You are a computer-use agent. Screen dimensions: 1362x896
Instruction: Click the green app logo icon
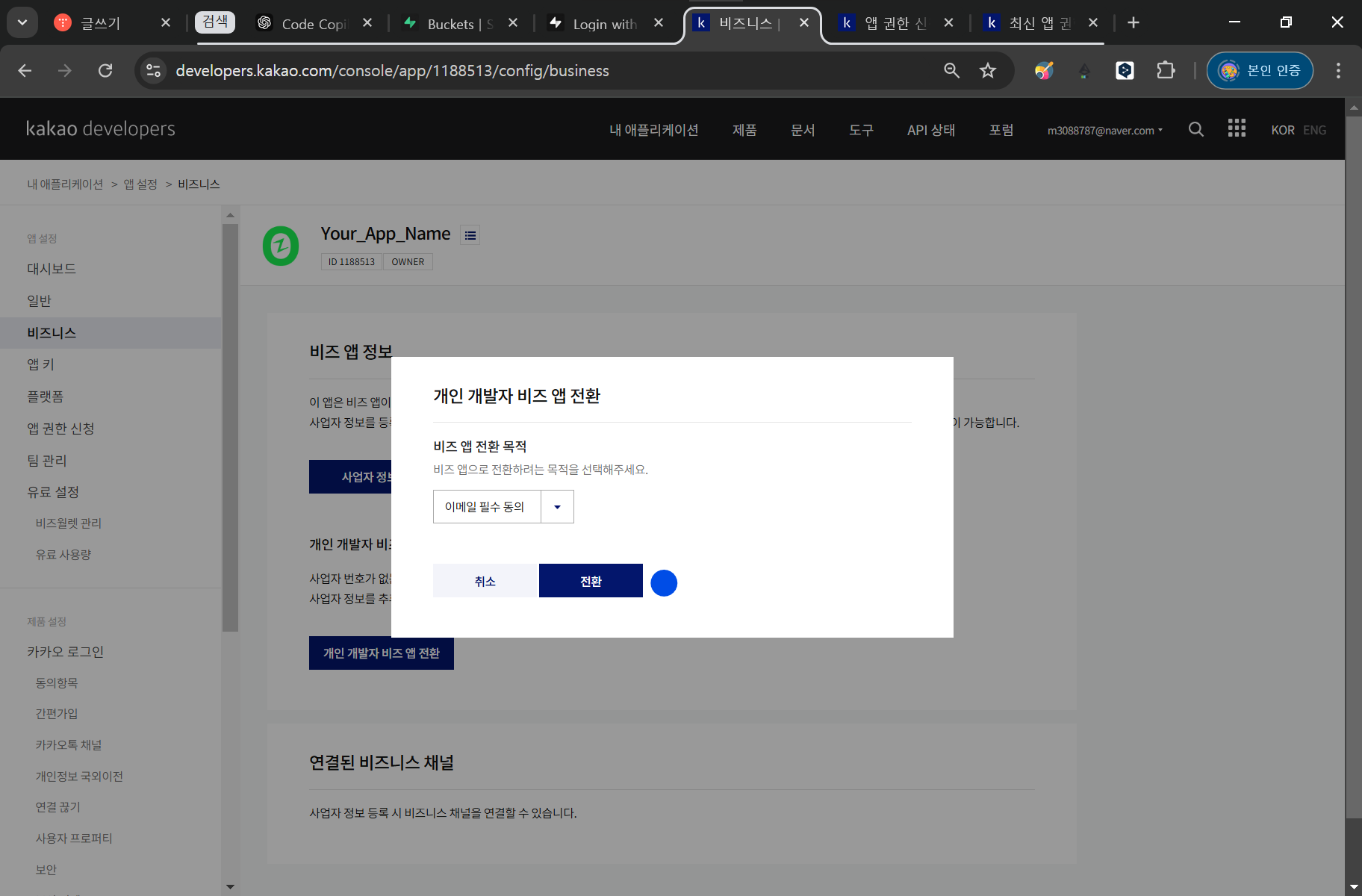(x=281, y=246)
